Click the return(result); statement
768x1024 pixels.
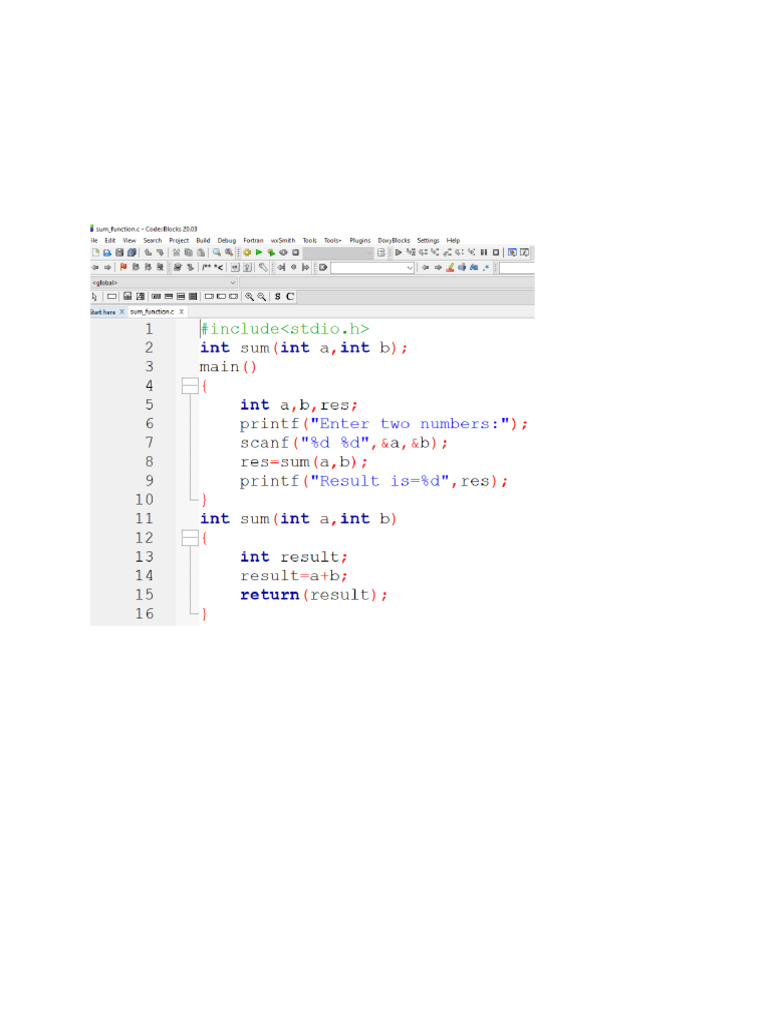pos(313,595)
